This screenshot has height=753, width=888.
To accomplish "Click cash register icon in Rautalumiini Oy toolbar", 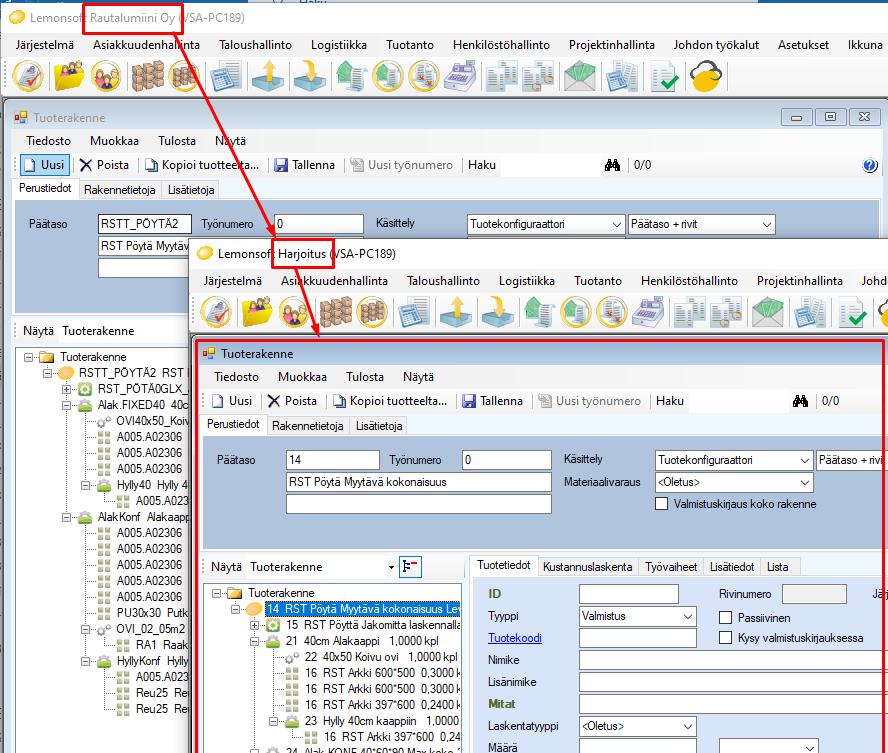I will (460, 76).
